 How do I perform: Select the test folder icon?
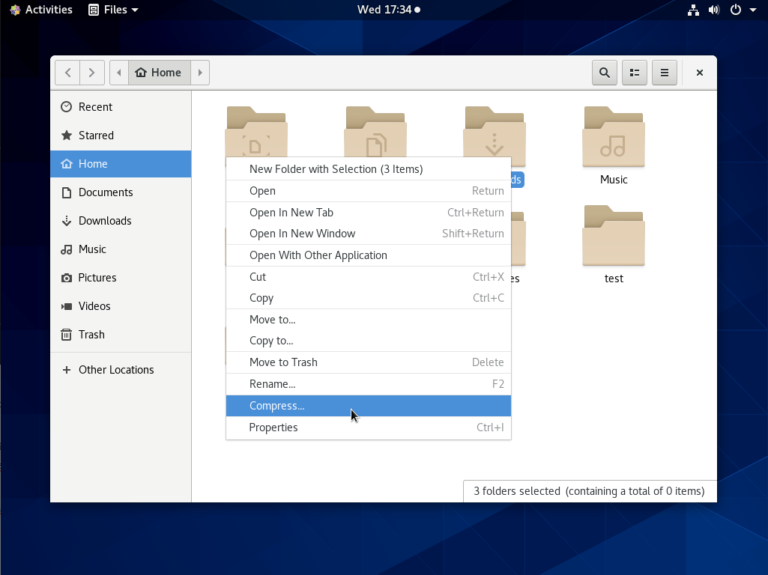(x=613, y=236)
